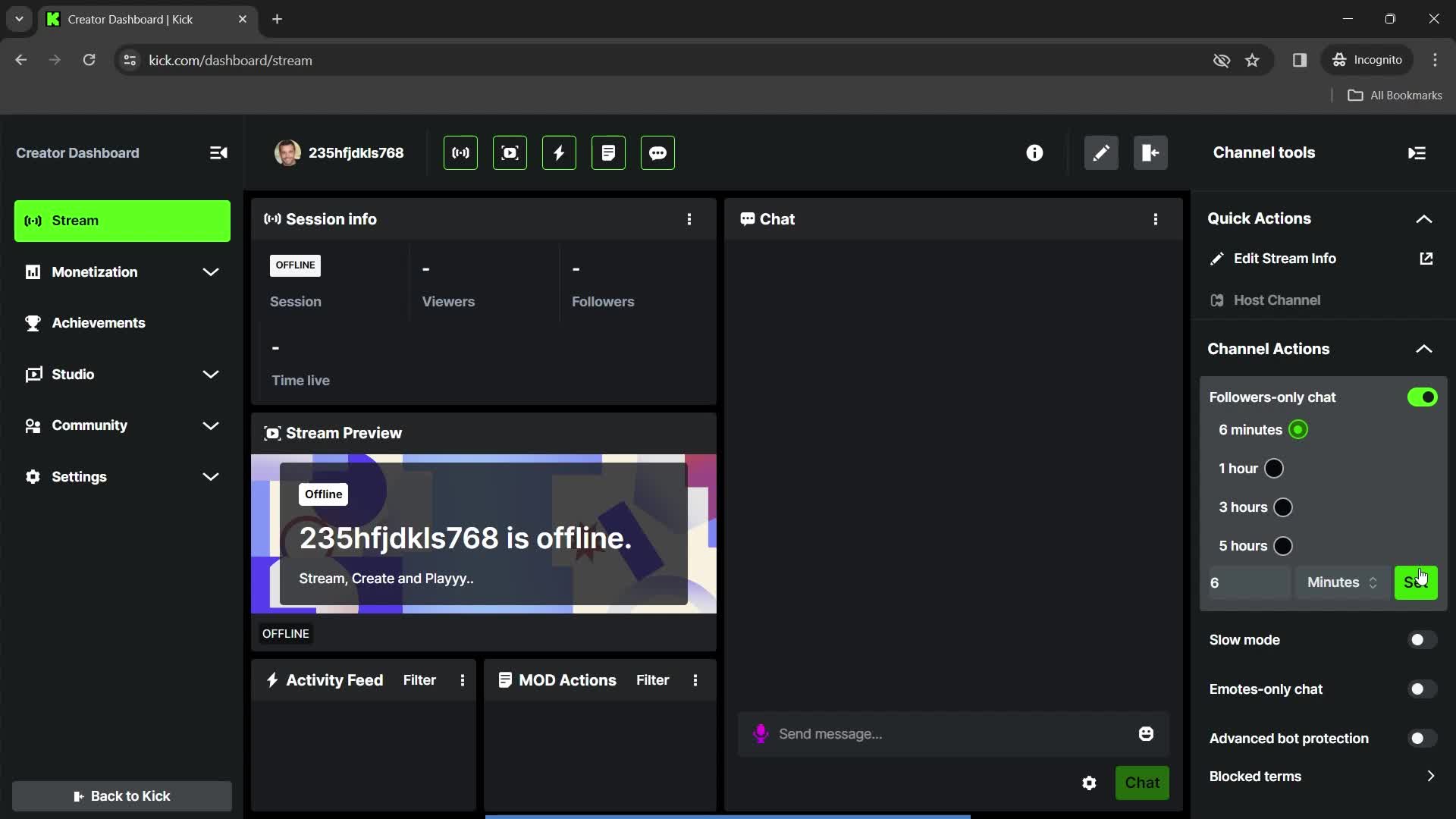Viewport: 1456px width, 819px height.
Task: Click Edit Stream Info quick action
Action: coord(1285,259)
